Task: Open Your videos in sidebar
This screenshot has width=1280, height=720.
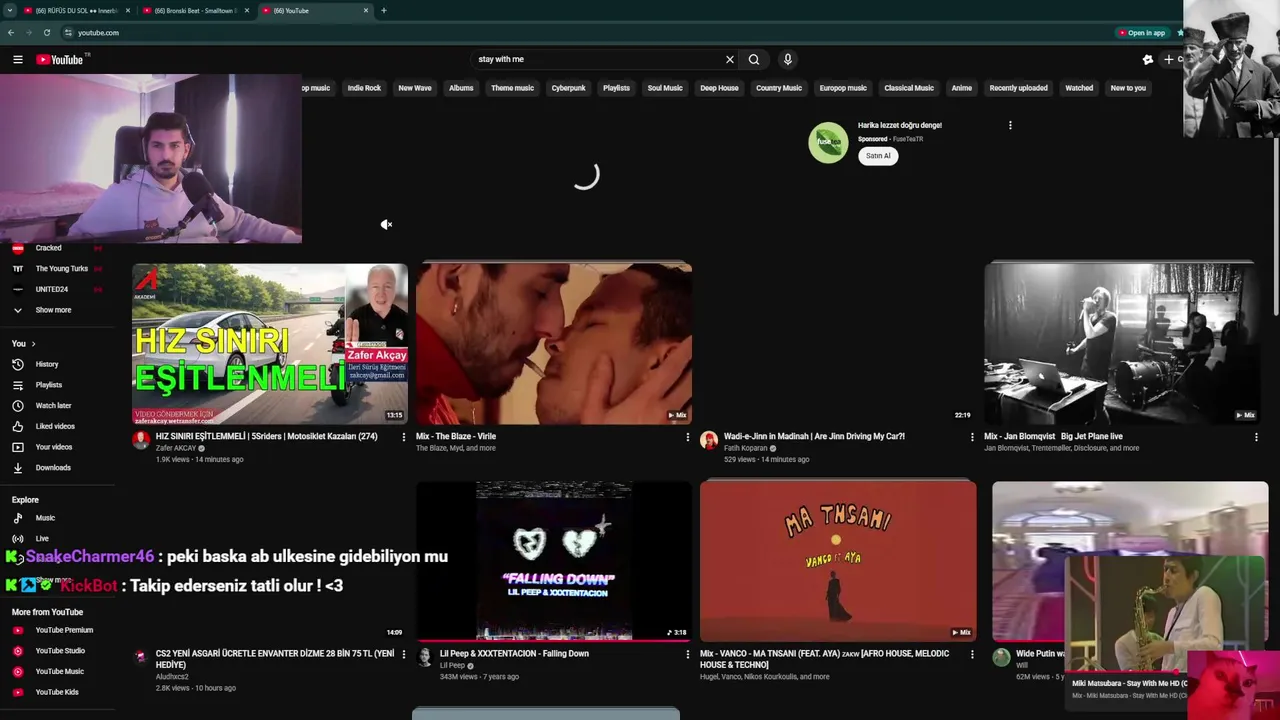Action: (x=56, y=447)
